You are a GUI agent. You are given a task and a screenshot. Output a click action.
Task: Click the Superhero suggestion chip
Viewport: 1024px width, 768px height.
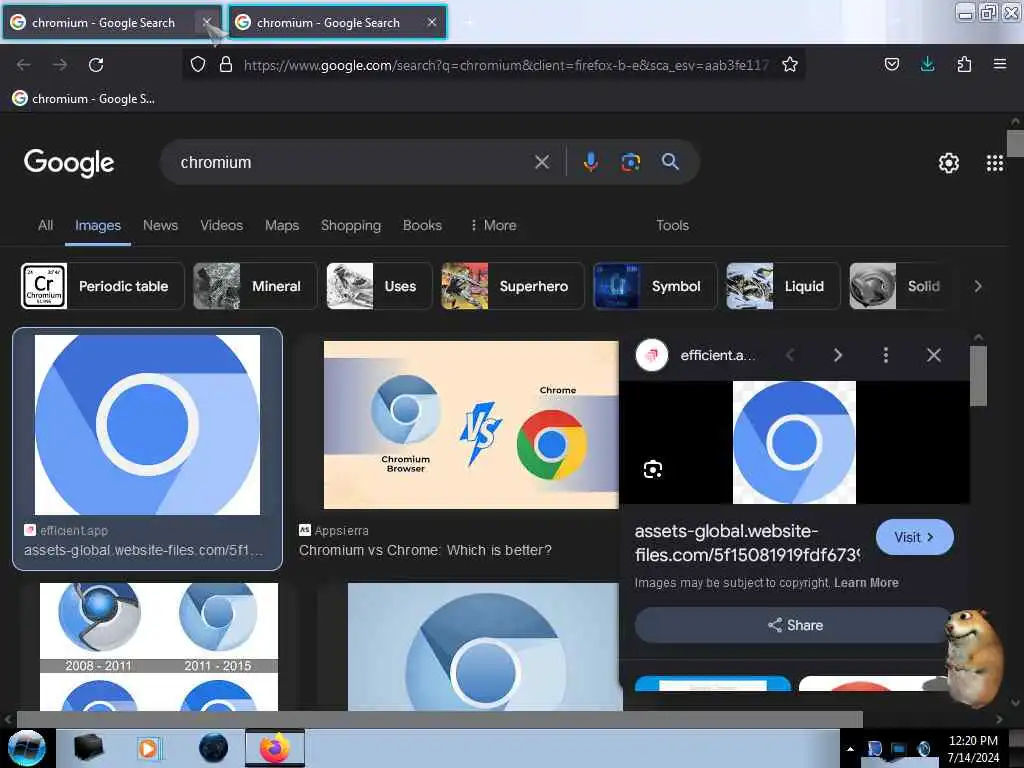click(x=513, y=286)
